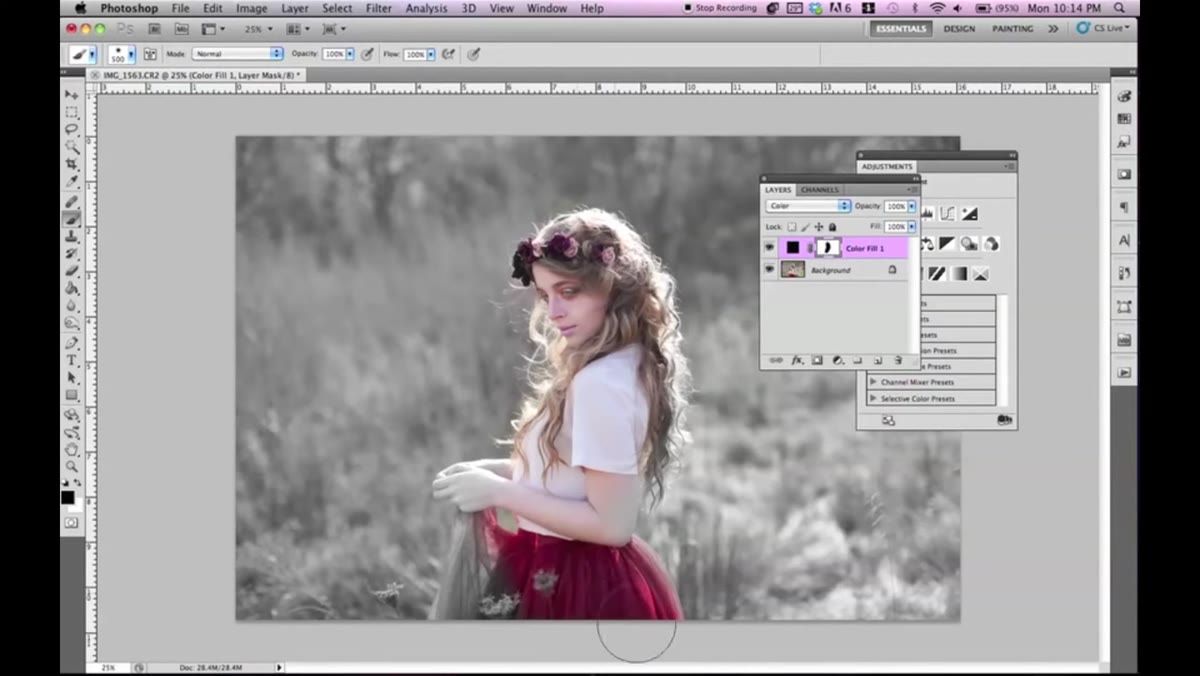Open the Filter menu

(x=379, y=8)
